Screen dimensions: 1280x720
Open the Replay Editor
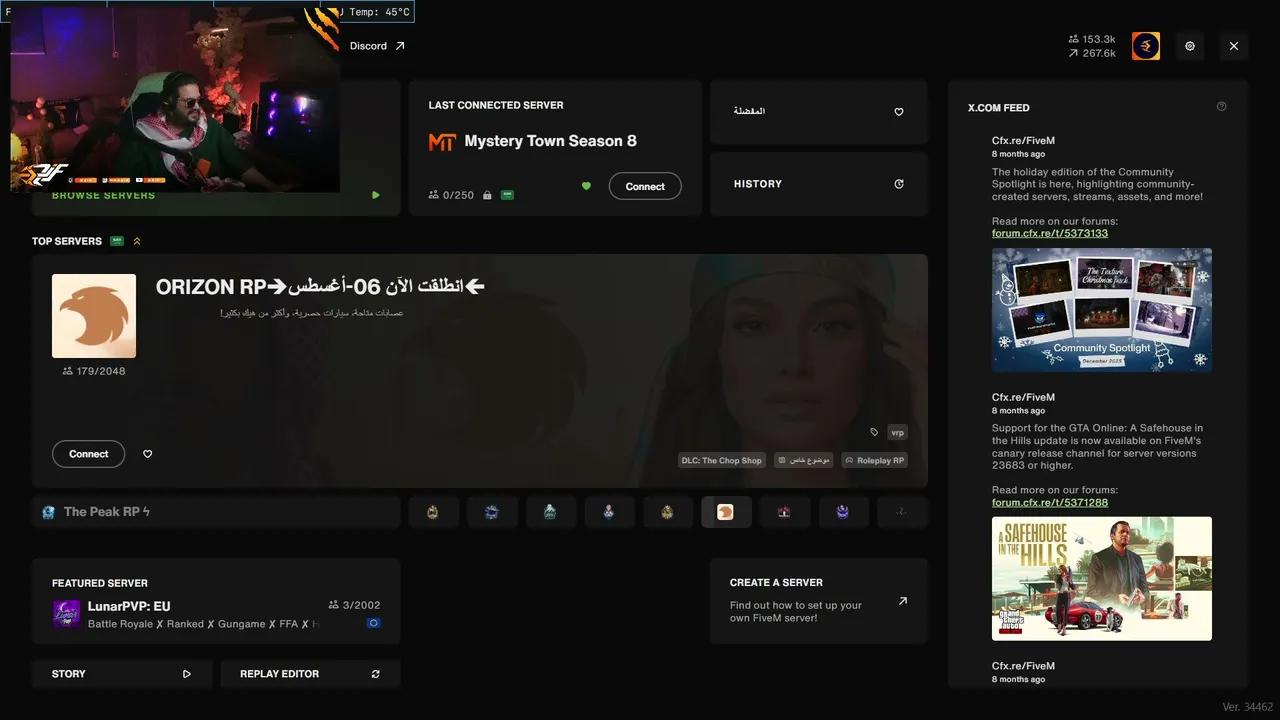coord(310,674)
